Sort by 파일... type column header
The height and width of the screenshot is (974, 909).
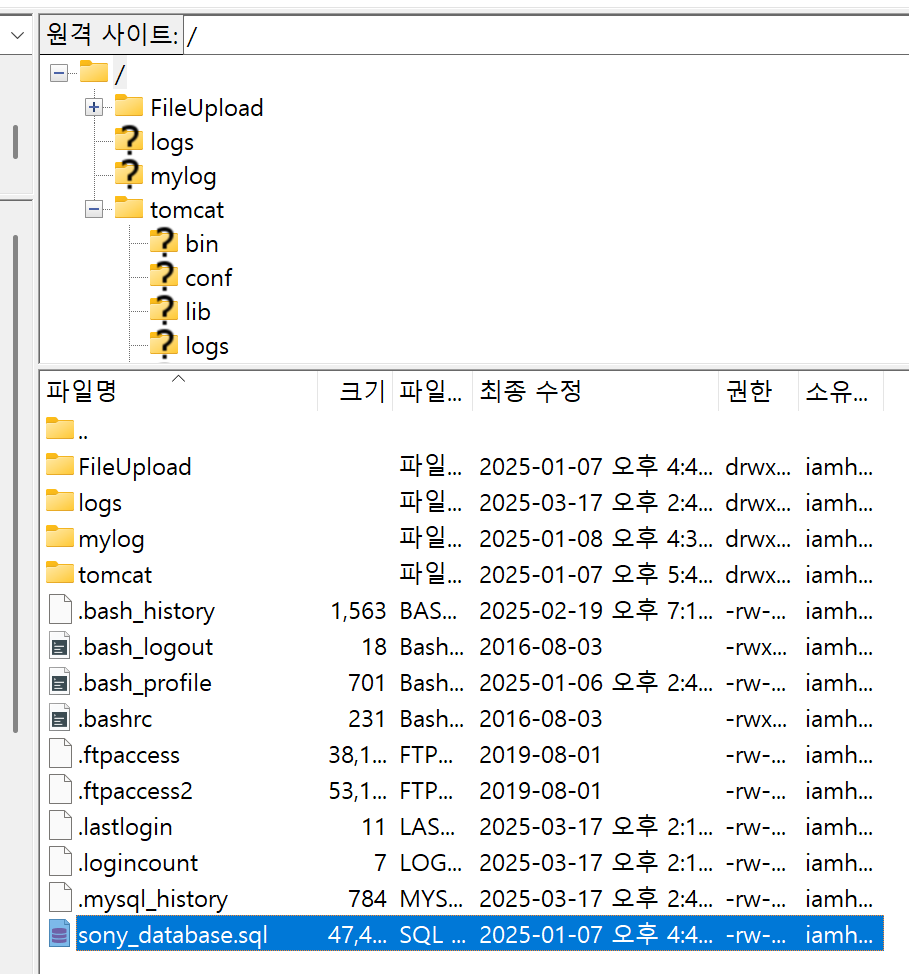click(432, 391)
